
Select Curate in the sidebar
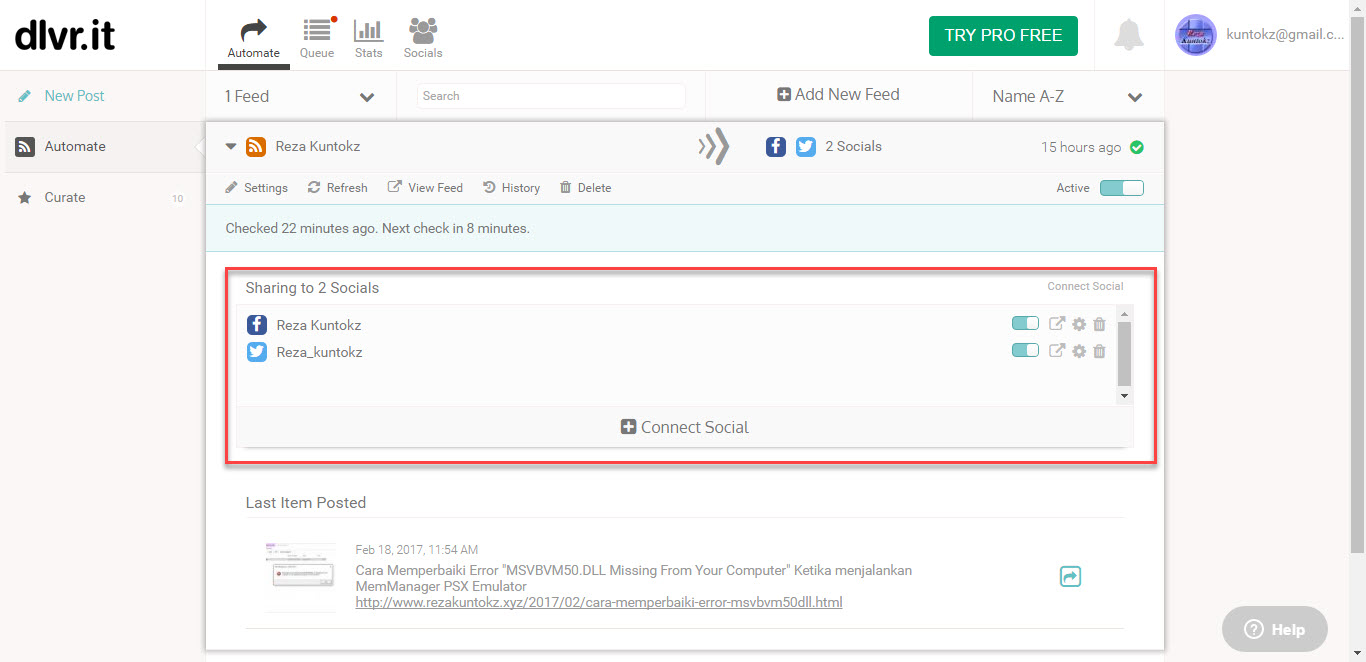(64, 197)
